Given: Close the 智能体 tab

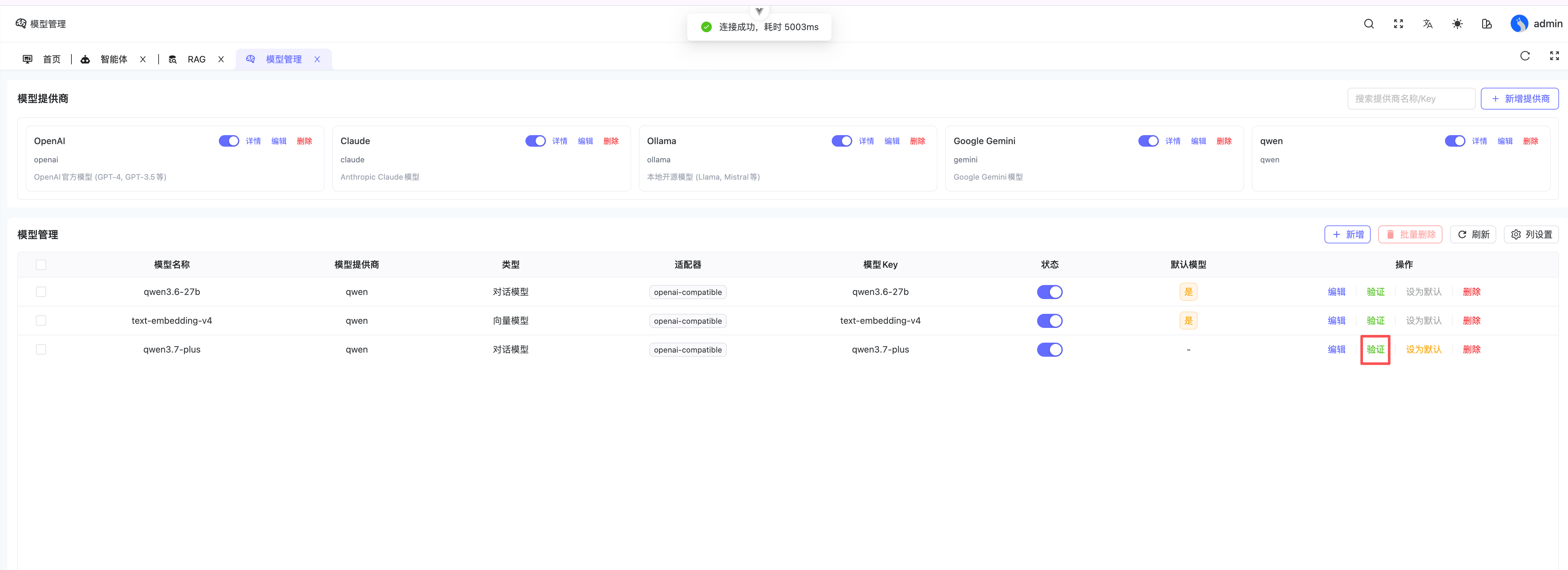Looking at the screenshot, I should pyautogui.click(x=143, y=60).
